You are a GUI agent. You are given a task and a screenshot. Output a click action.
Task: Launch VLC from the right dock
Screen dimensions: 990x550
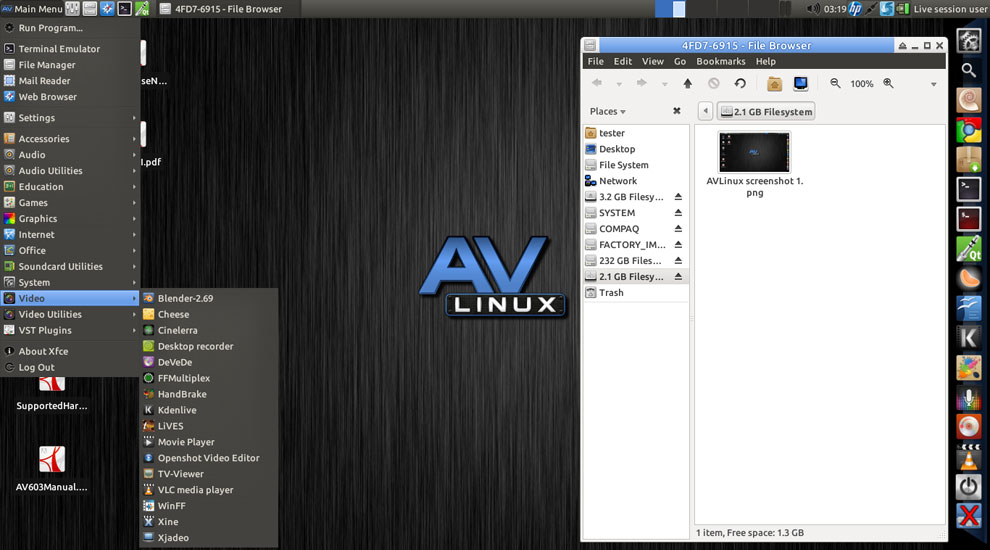click(969, 458)
